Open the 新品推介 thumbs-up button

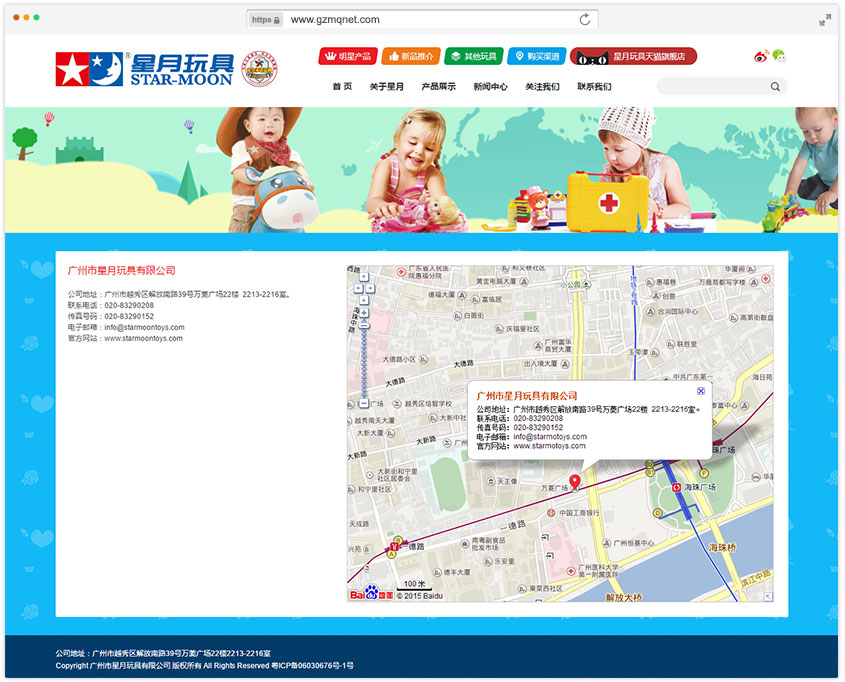pyautogui.click(x=411, y=56)
